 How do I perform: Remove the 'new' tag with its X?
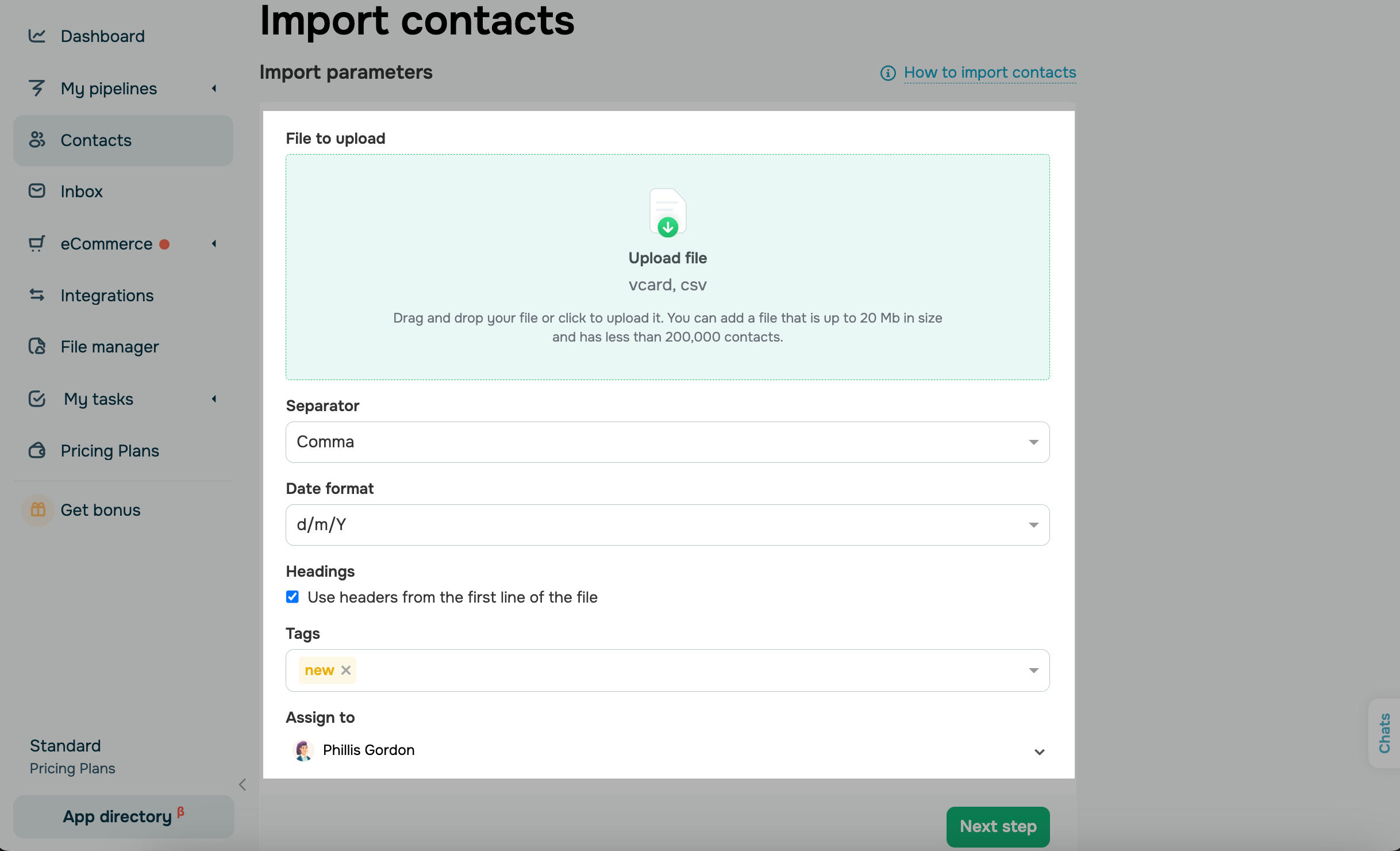click(x=346, y=670)
